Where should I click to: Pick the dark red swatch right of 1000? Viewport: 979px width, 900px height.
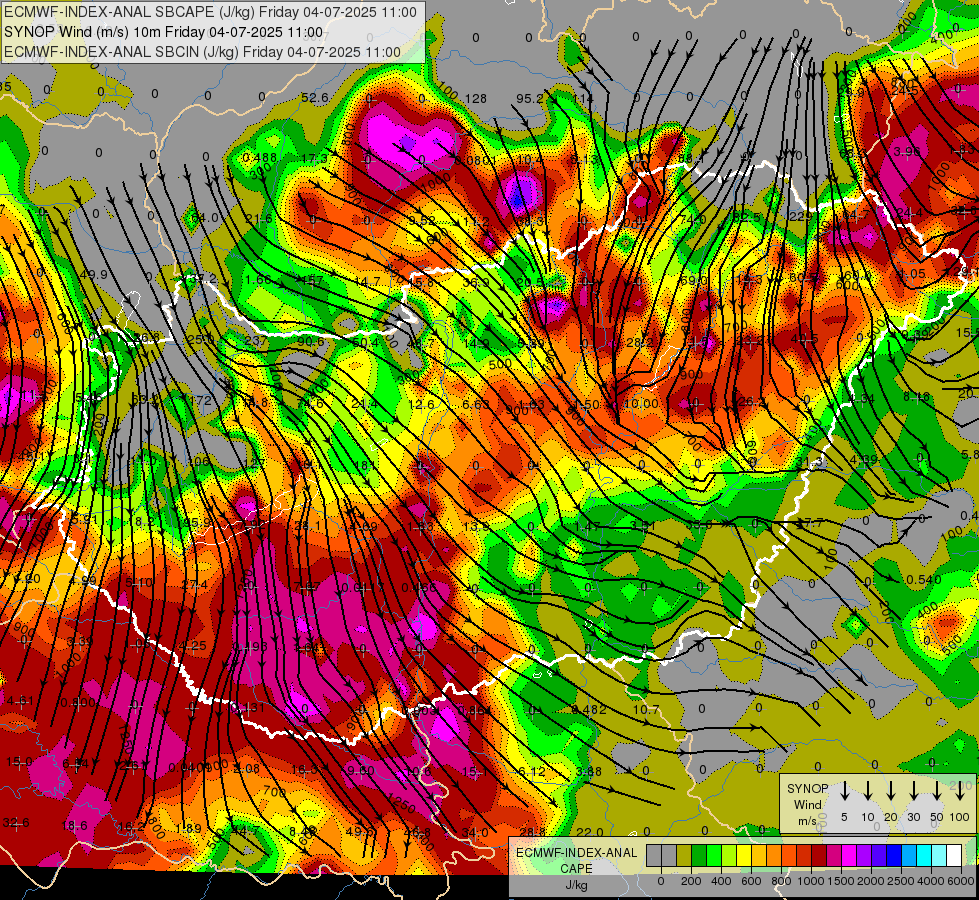click(819, 855)
